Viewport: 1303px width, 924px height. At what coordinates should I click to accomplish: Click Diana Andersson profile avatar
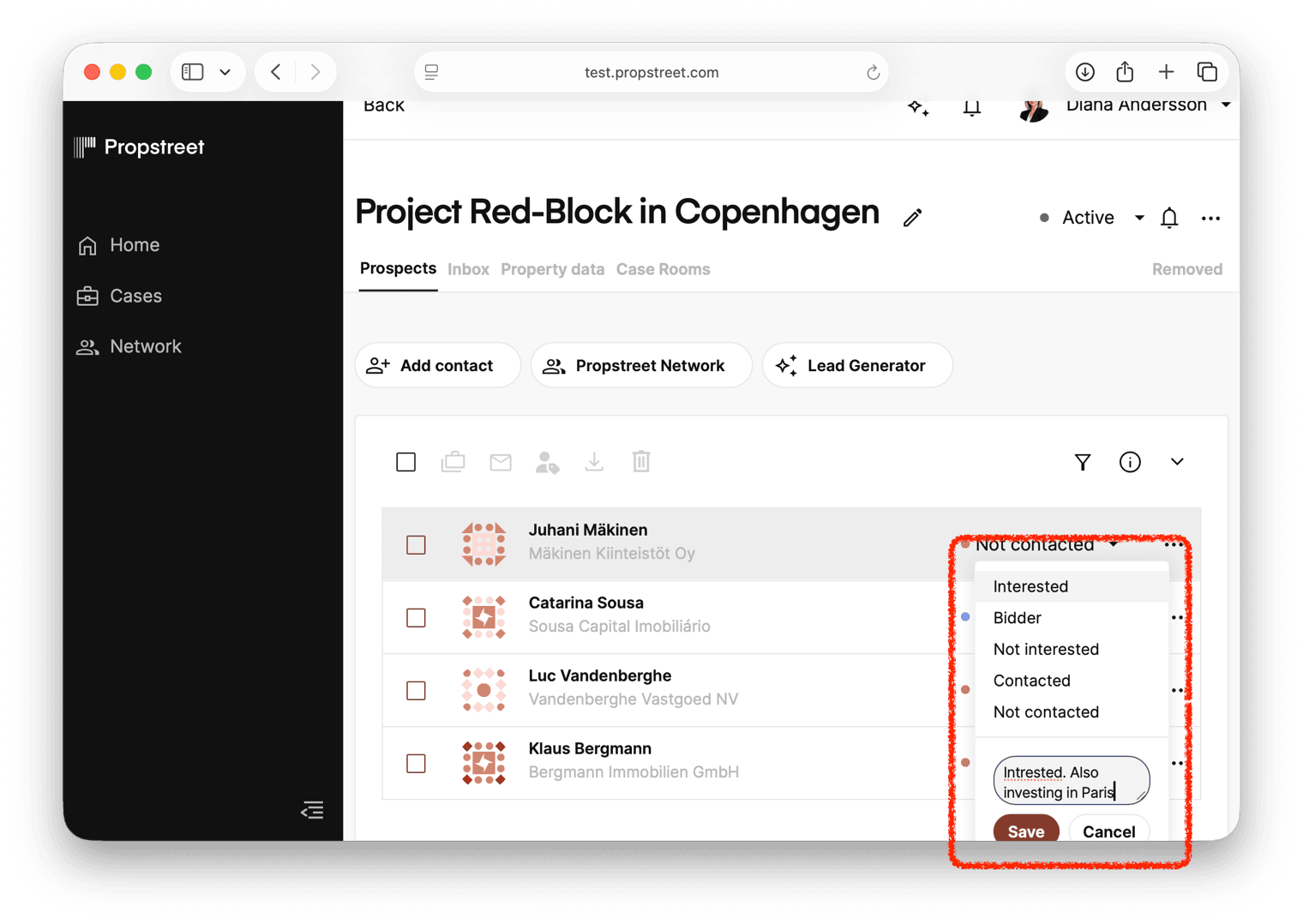coord(1033,110)
